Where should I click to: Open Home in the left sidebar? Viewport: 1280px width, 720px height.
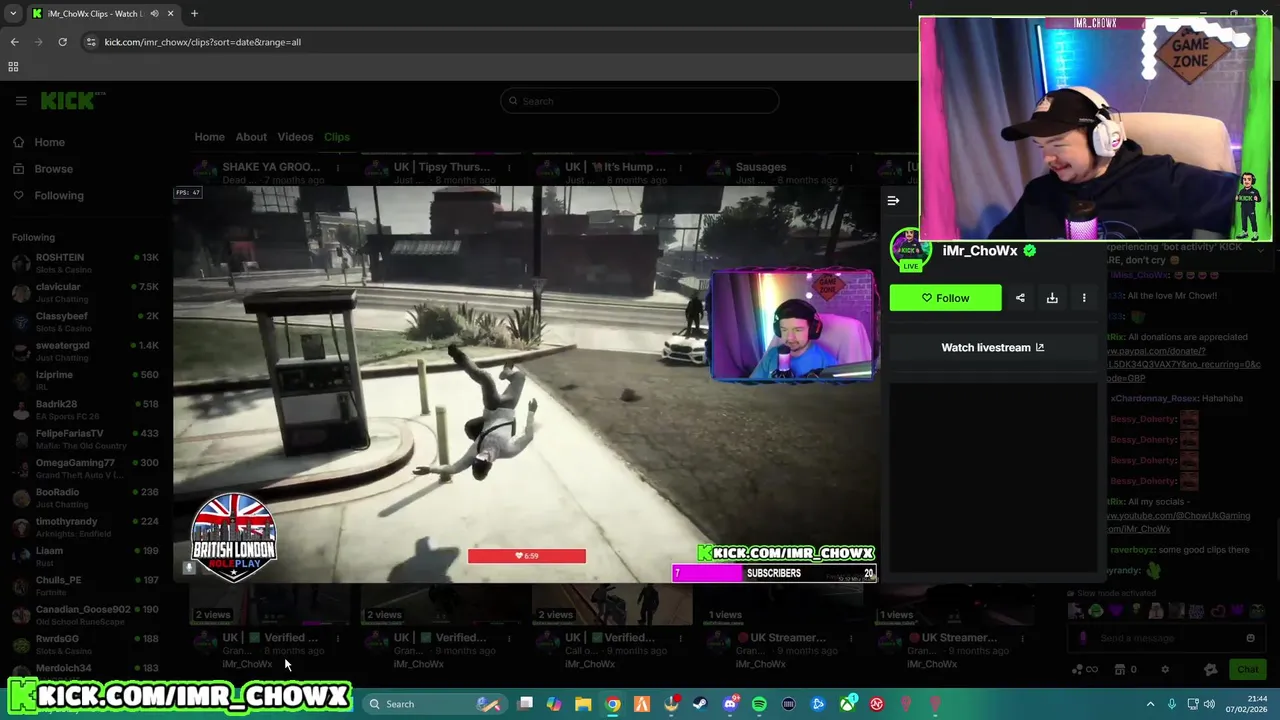point(49,142)
